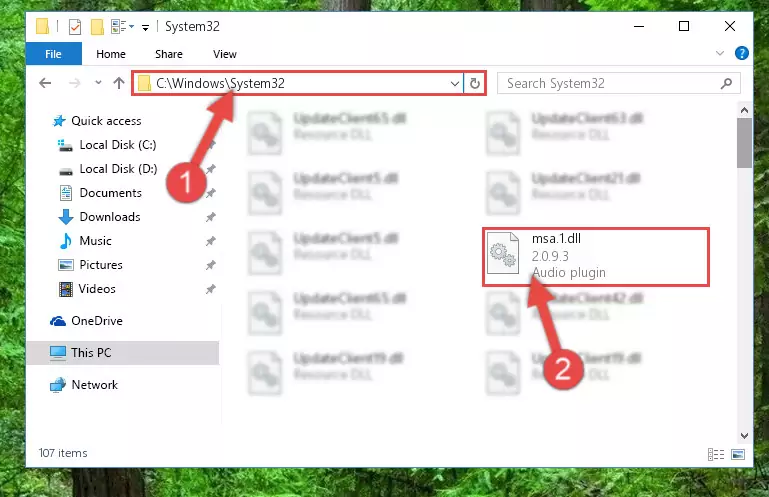Maximize the System32 window

tap(684, 26)
